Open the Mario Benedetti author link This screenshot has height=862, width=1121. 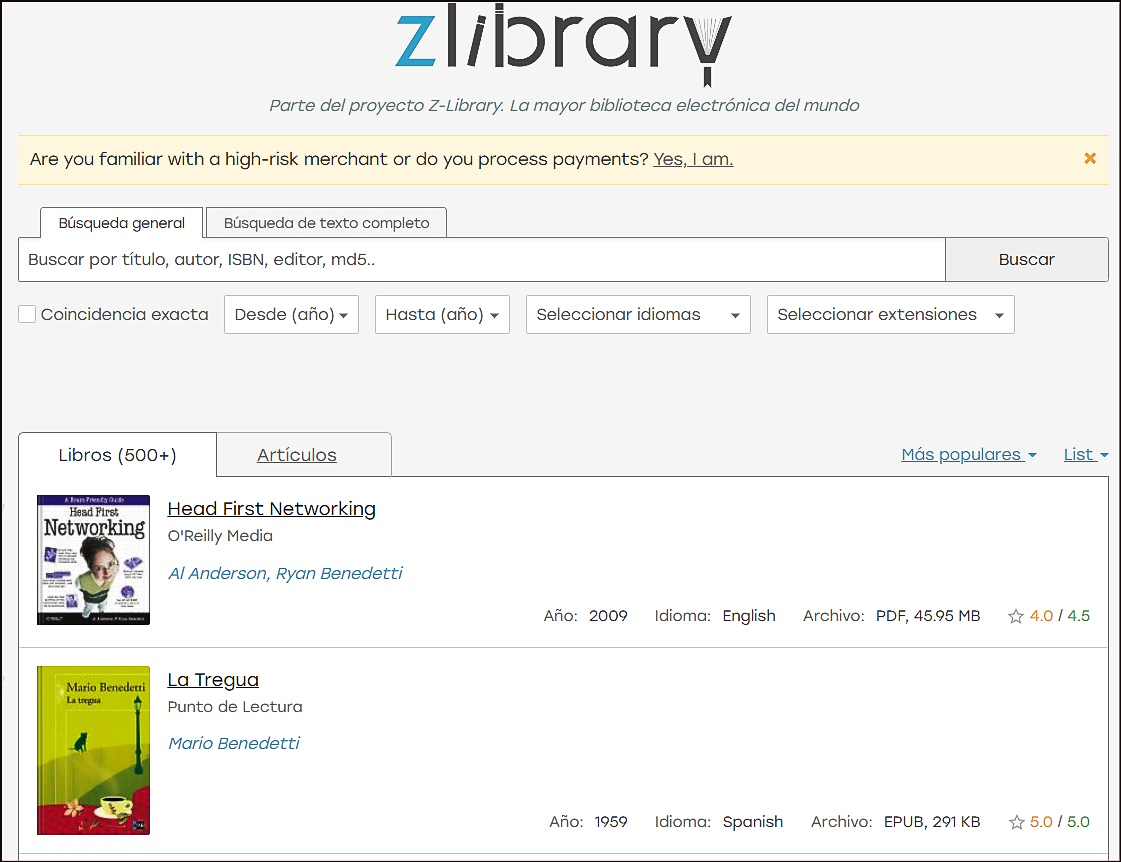point(234,743)
